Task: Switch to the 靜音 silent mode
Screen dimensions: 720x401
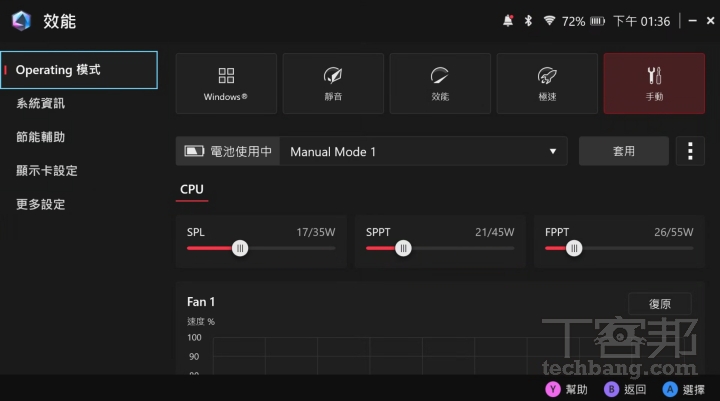Action: click(333, 84)
